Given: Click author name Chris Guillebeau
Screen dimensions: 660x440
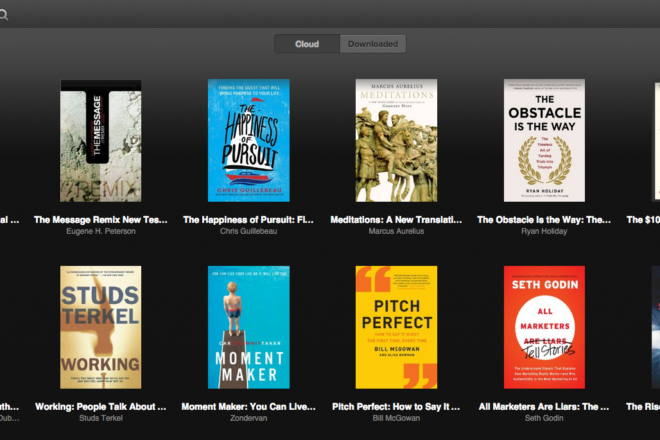Looking at the screenshot, I should [x=248, y=231].
